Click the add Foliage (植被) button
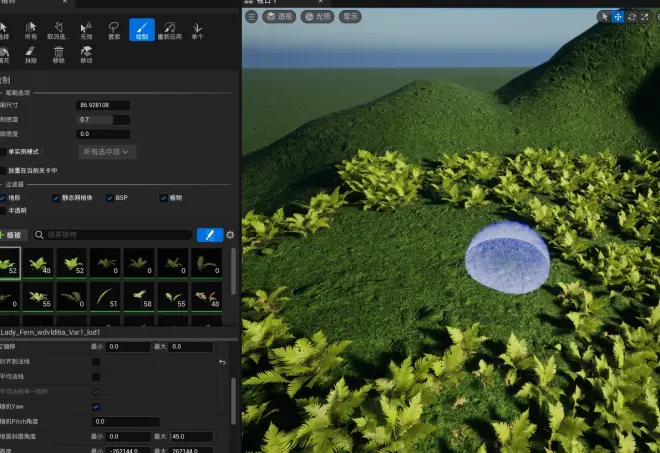Screen dimensions: 660x453 click(14, 235)
